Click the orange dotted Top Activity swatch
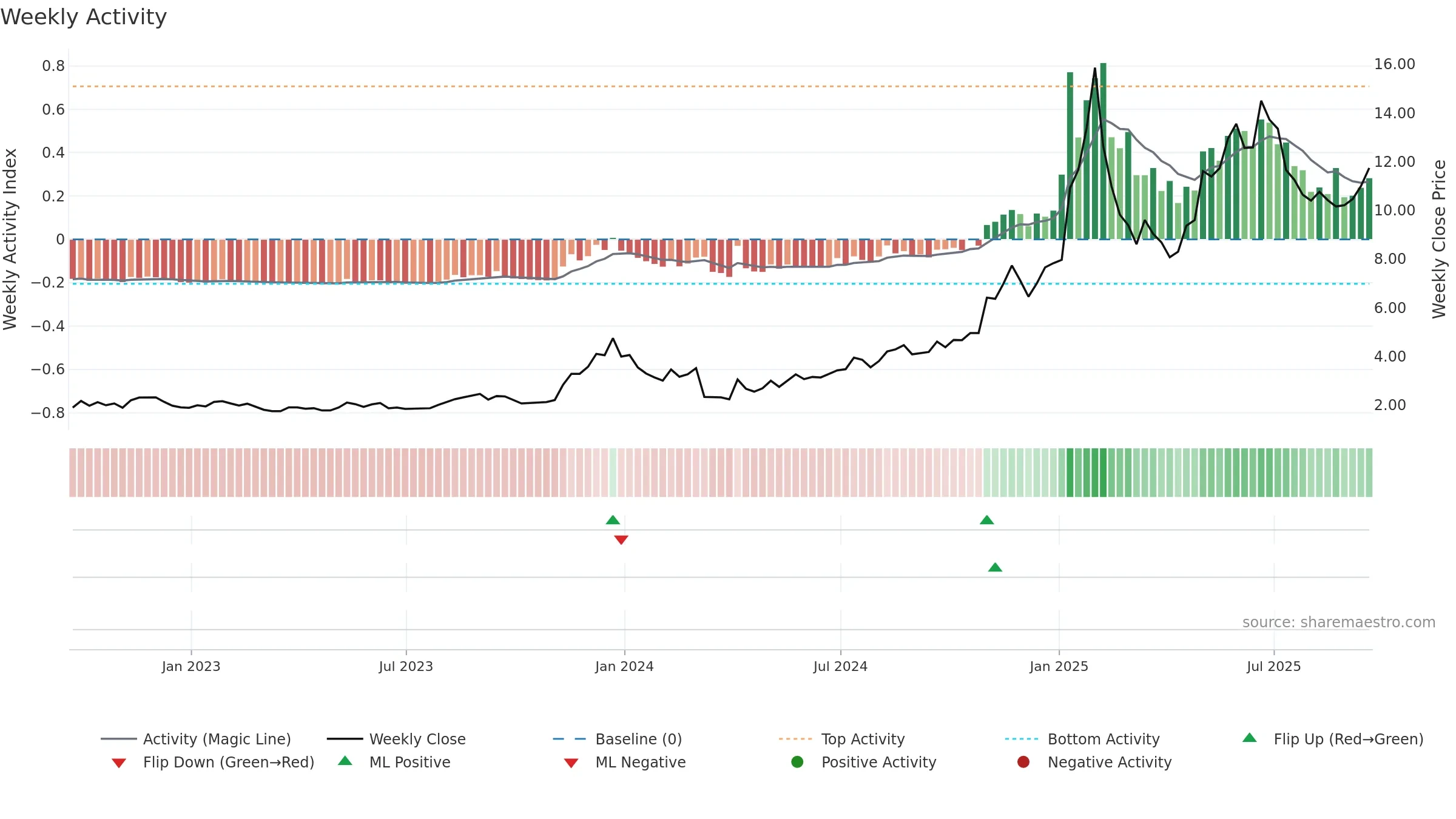This screenshot has width=1456, height=819. (x=795, y=739)
